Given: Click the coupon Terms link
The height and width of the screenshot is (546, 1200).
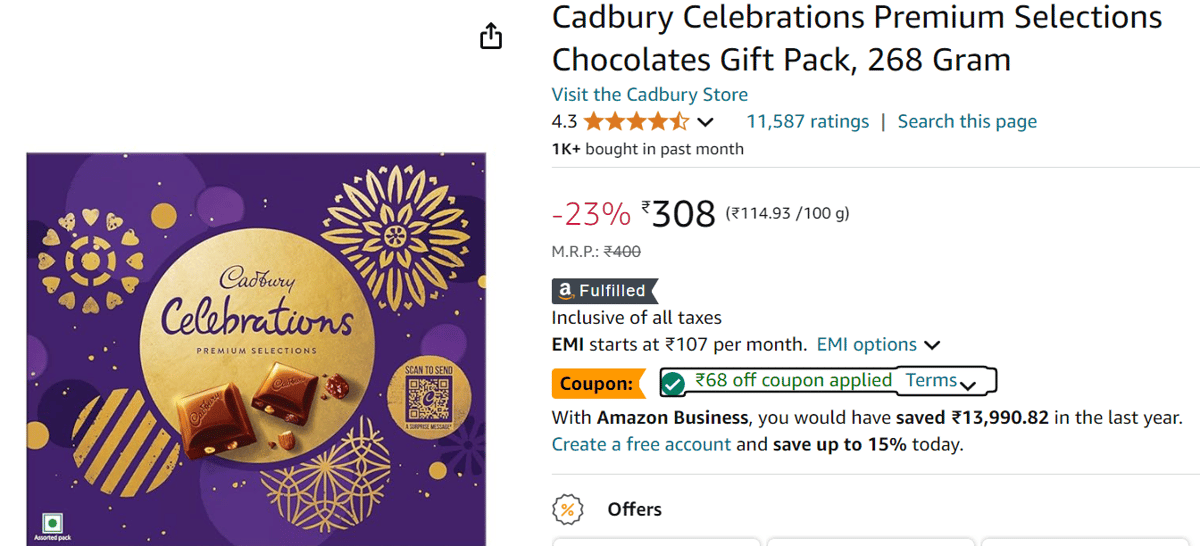Looking at the screenshot, I should pos(930,381).
